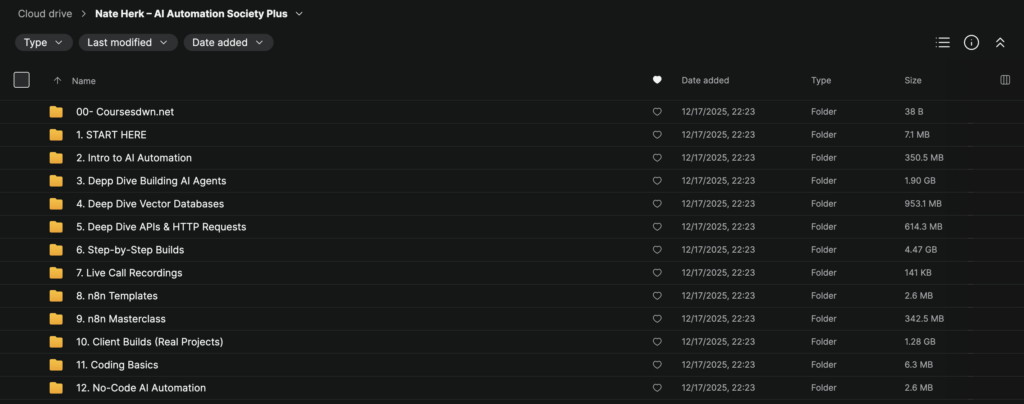Favorite the 'Step-by-Step Builds' folder
The width and height of the screenshot is (1024, 404).
click(x=657, y=250)
